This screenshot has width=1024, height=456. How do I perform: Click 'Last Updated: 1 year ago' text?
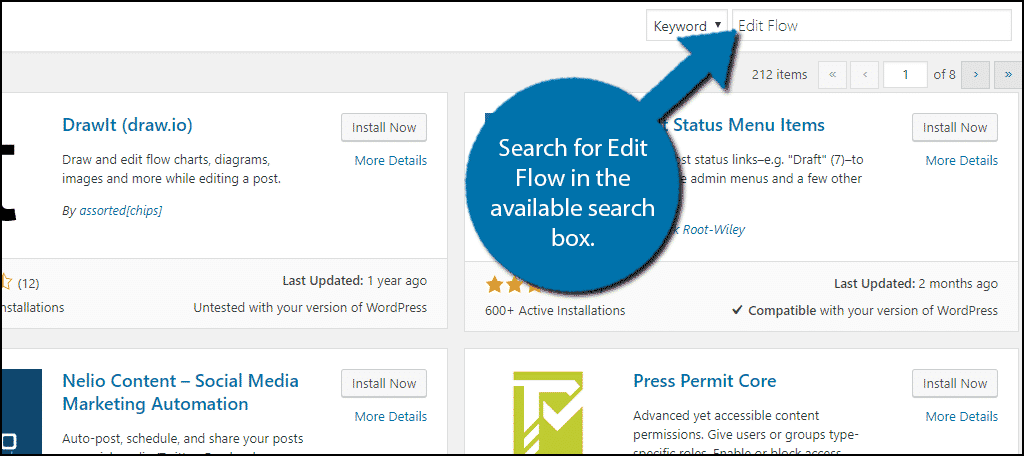(355, 281)
